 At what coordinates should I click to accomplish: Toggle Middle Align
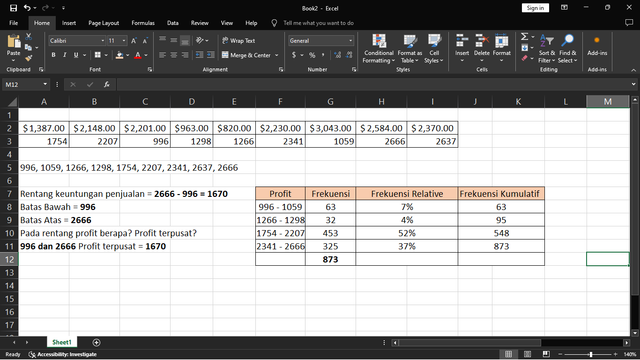coord(174,40)
